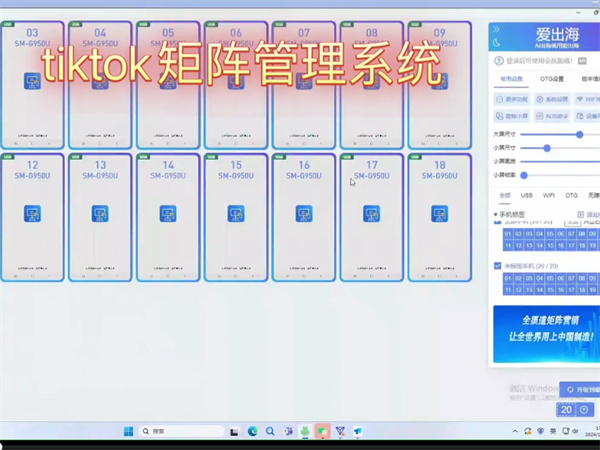This screenshot has width=600, height=450.
Task: Click the input method 英 tray icon
Action: tap(553, 431)
